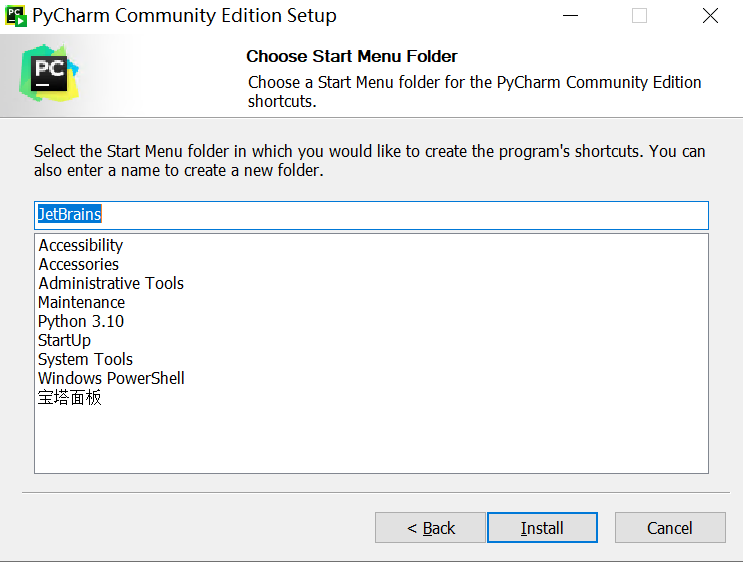Minimize the setup window
743x562 pixels.
pos(571,16)
